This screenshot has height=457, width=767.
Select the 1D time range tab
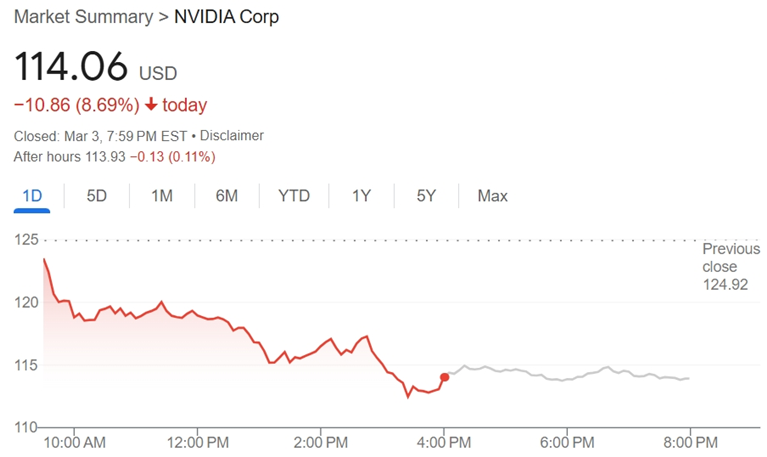coord(32,196)
